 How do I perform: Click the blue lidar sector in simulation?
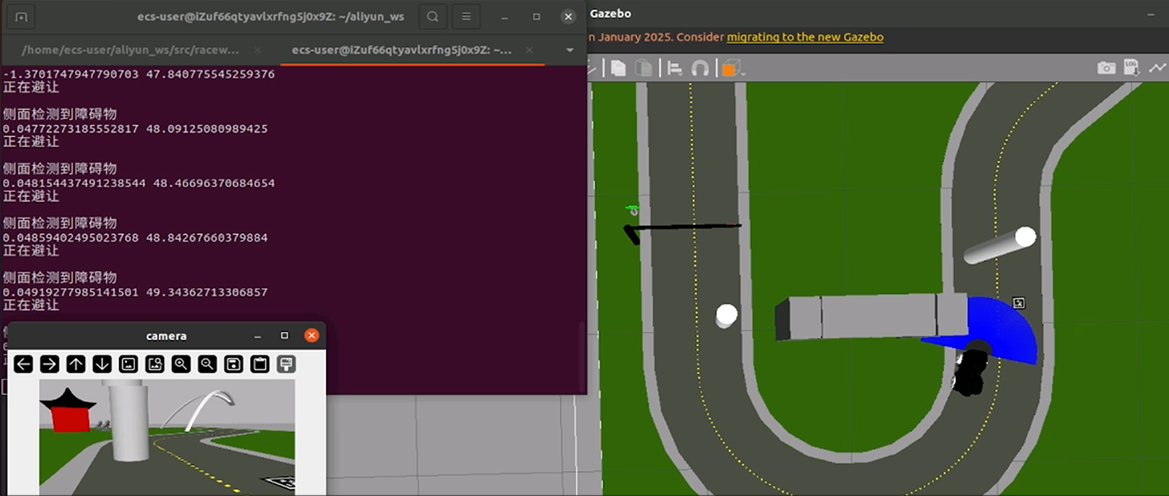1005,330
